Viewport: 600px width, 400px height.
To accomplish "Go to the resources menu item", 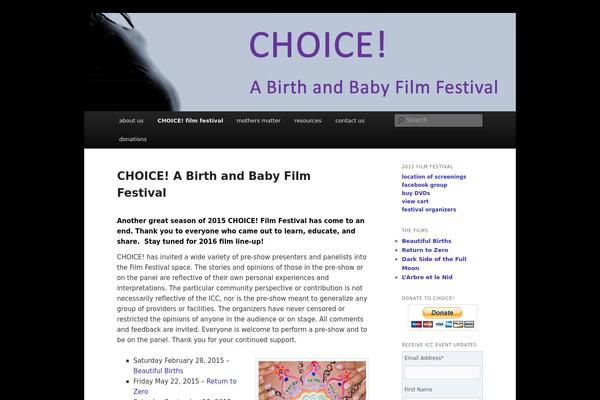I will click(308, 120).
